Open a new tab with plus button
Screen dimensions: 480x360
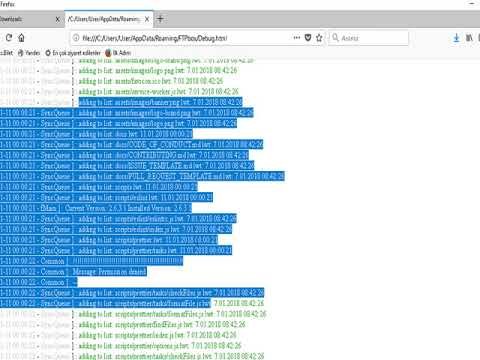[160, 19]
